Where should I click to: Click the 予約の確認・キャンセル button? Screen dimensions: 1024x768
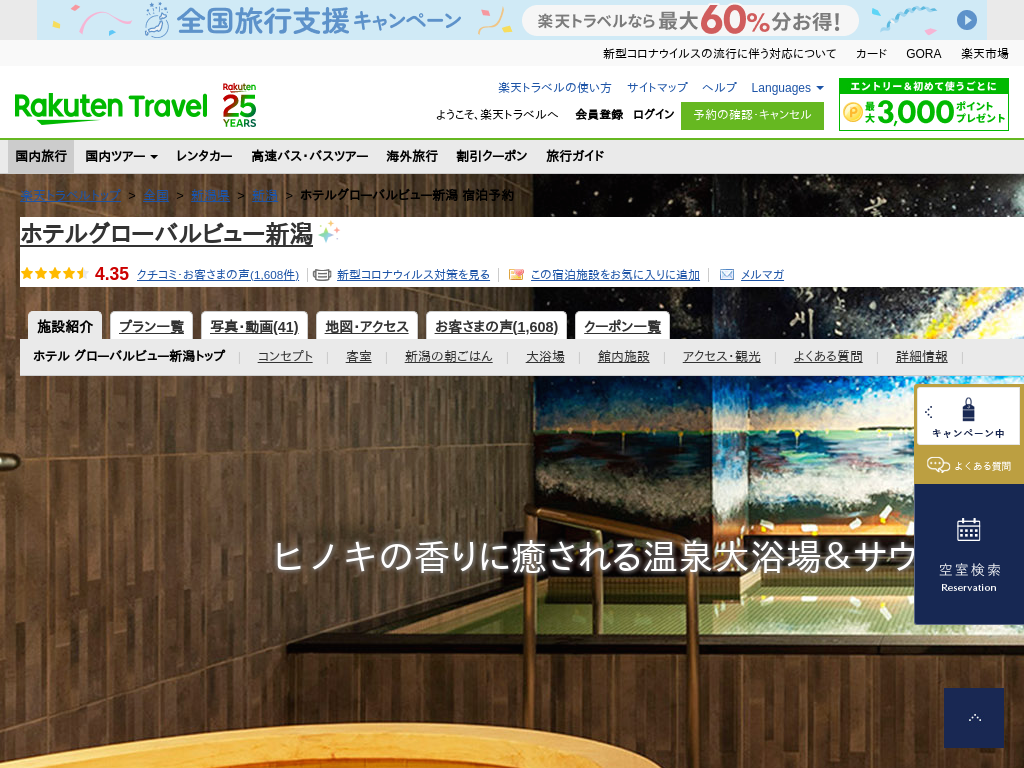[x=752, y=116]
